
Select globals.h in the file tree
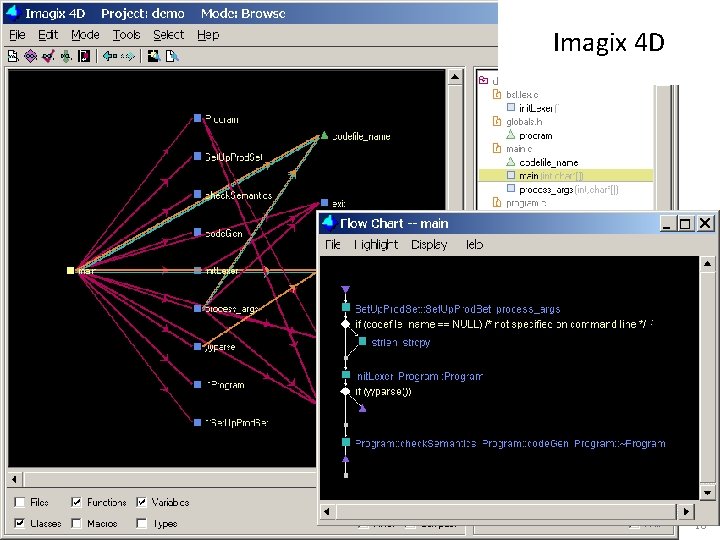click(x=524, y=122)
